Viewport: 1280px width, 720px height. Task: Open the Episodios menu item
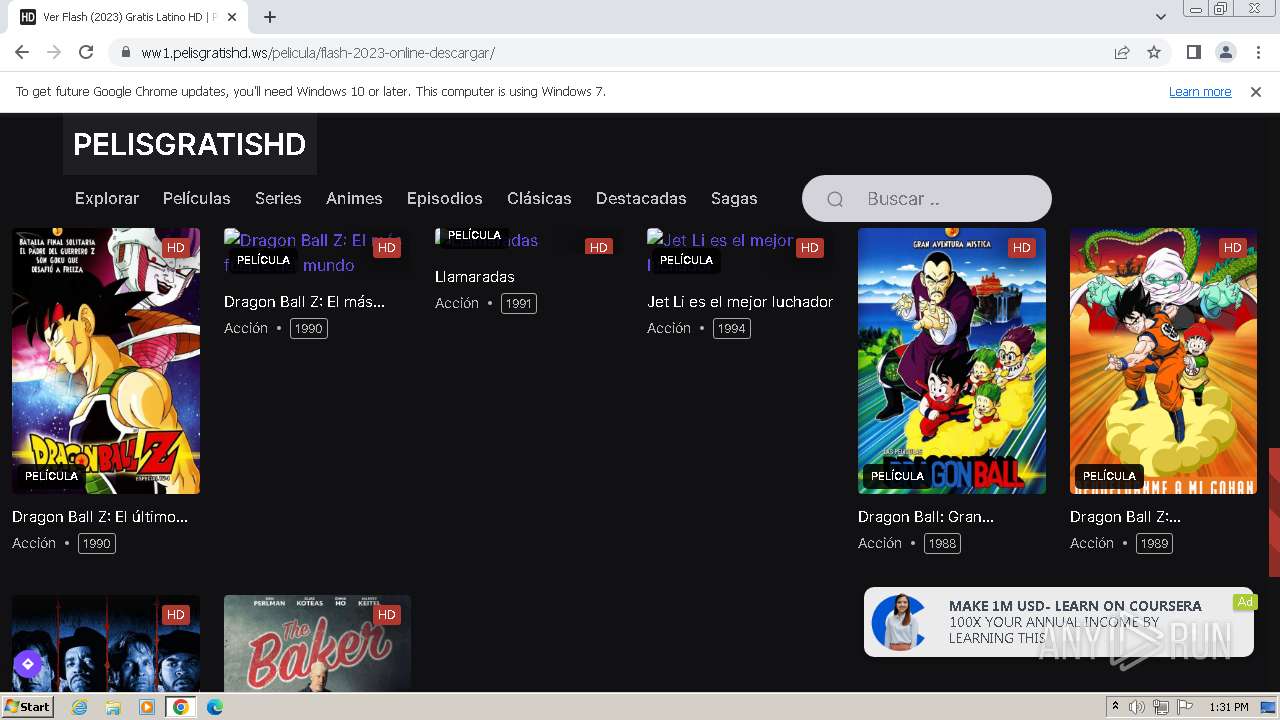click(445, 198)
